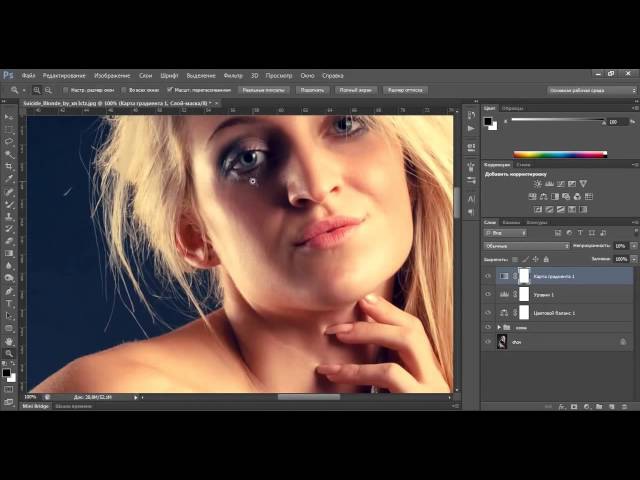Delete layer with the trash icon
Screen dimensions: 640x480
(x=624, y=407)
